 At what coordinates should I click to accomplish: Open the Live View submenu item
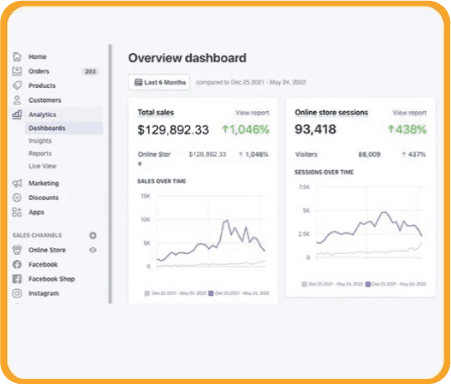pos(42,166)
